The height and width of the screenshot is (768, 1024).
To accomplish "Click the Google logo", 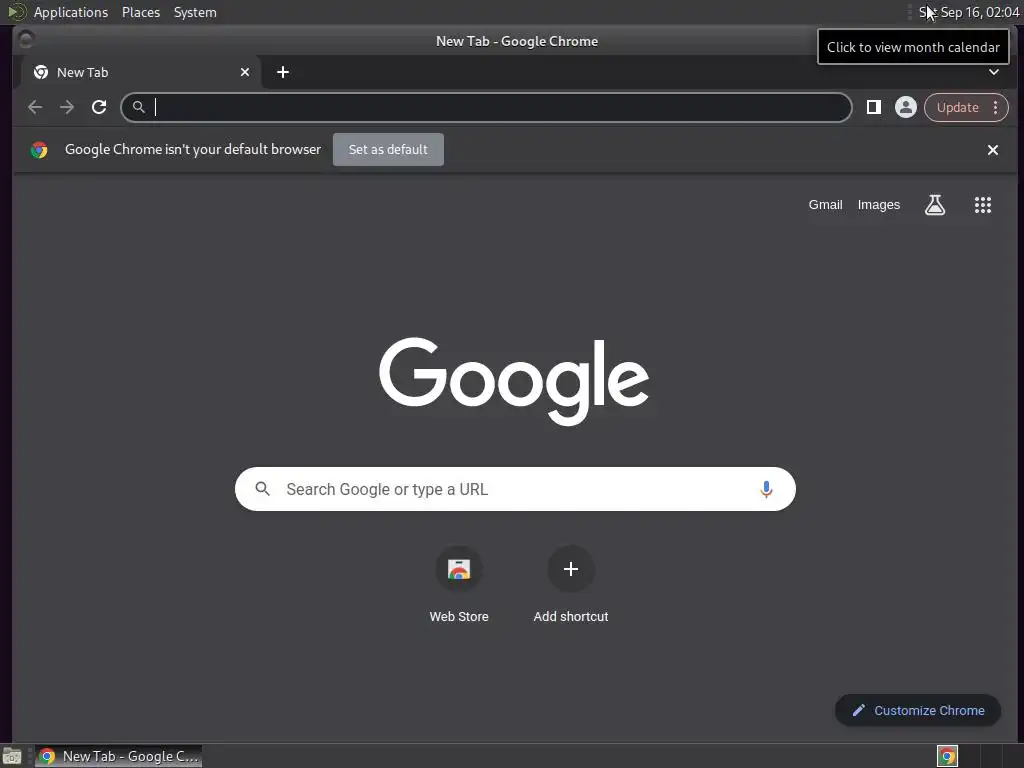I will [514, 381].
